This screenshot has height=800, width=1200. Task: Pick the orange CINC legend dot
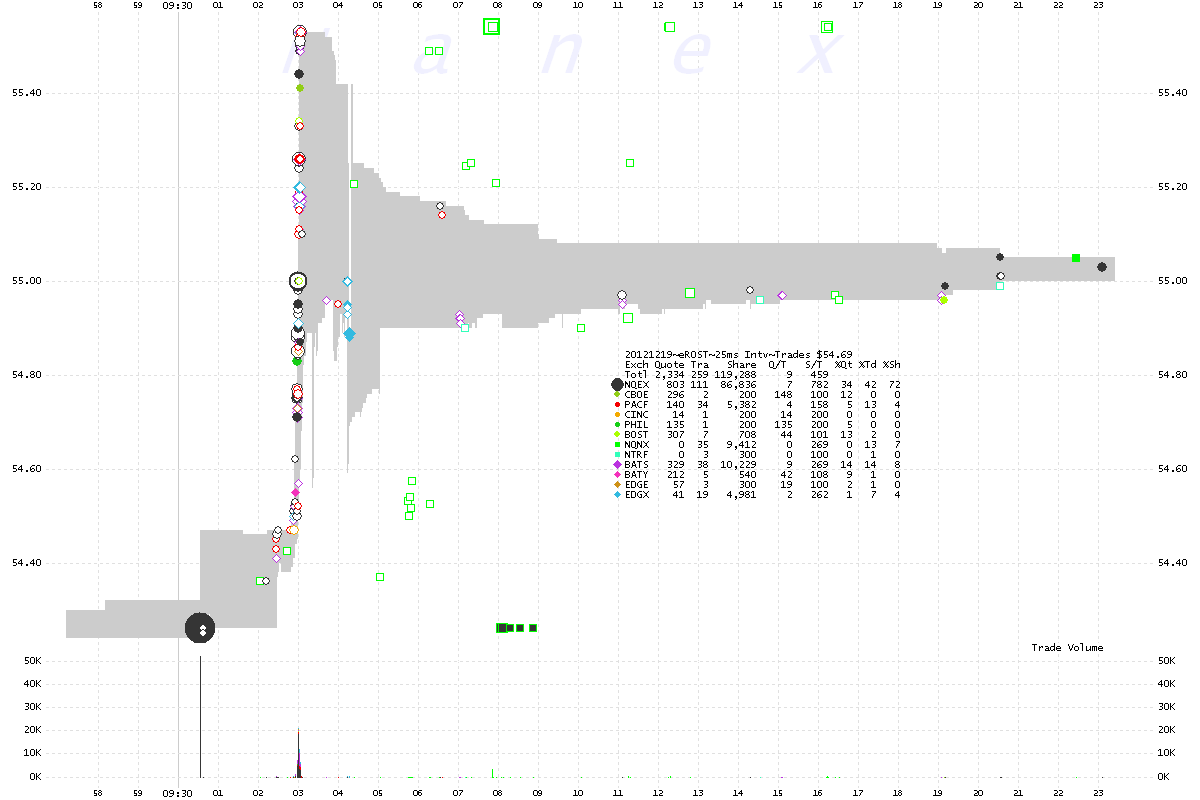coord(617,412)
